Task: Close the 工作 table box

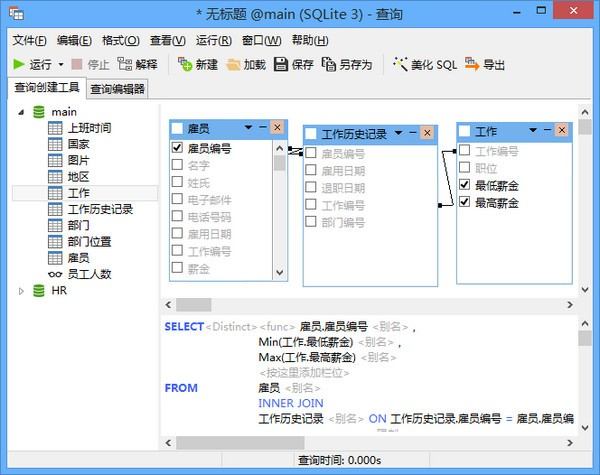Action: (562, 130)
